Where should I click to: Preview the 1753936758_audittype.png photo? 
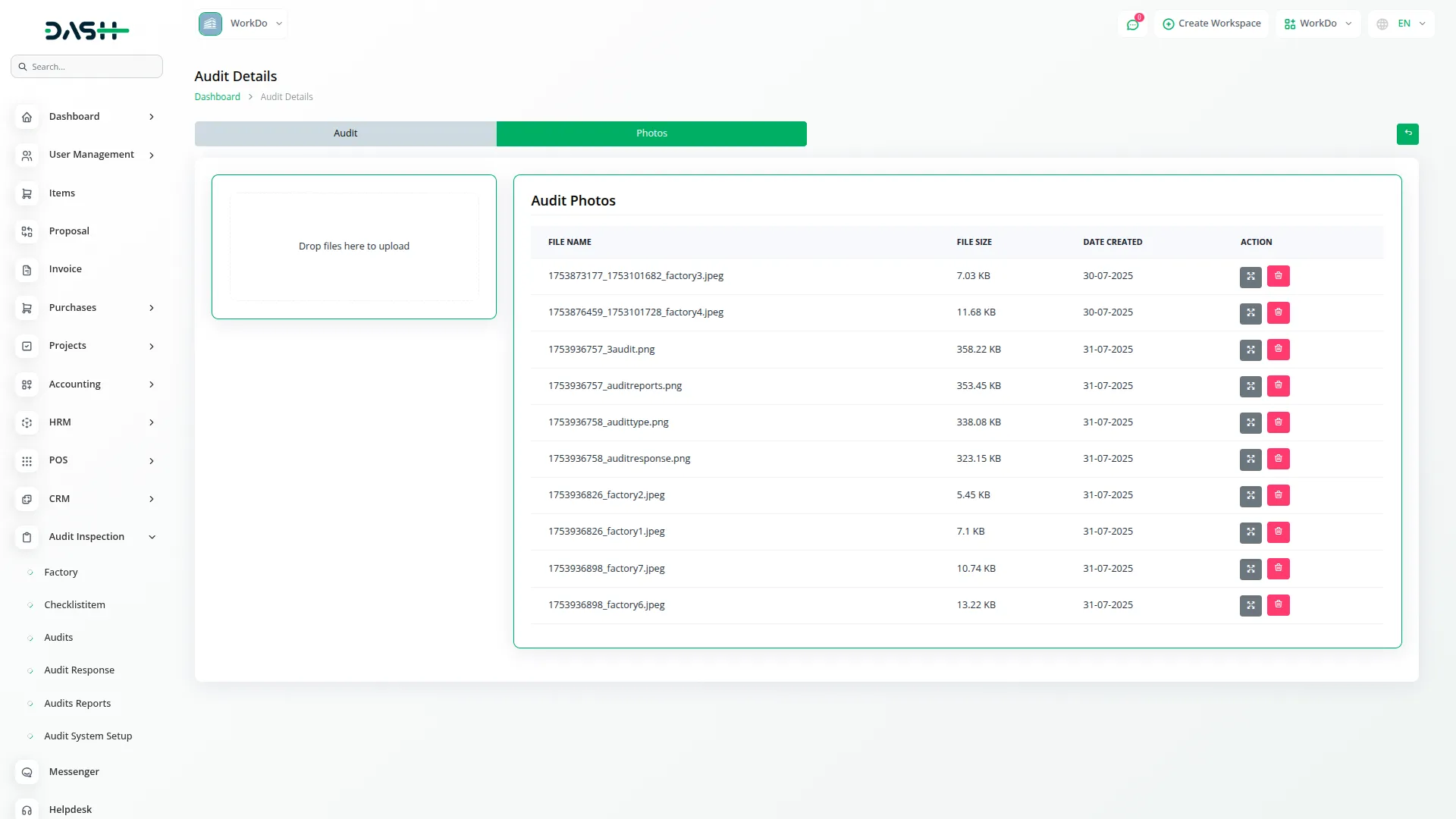(1250, 422)
